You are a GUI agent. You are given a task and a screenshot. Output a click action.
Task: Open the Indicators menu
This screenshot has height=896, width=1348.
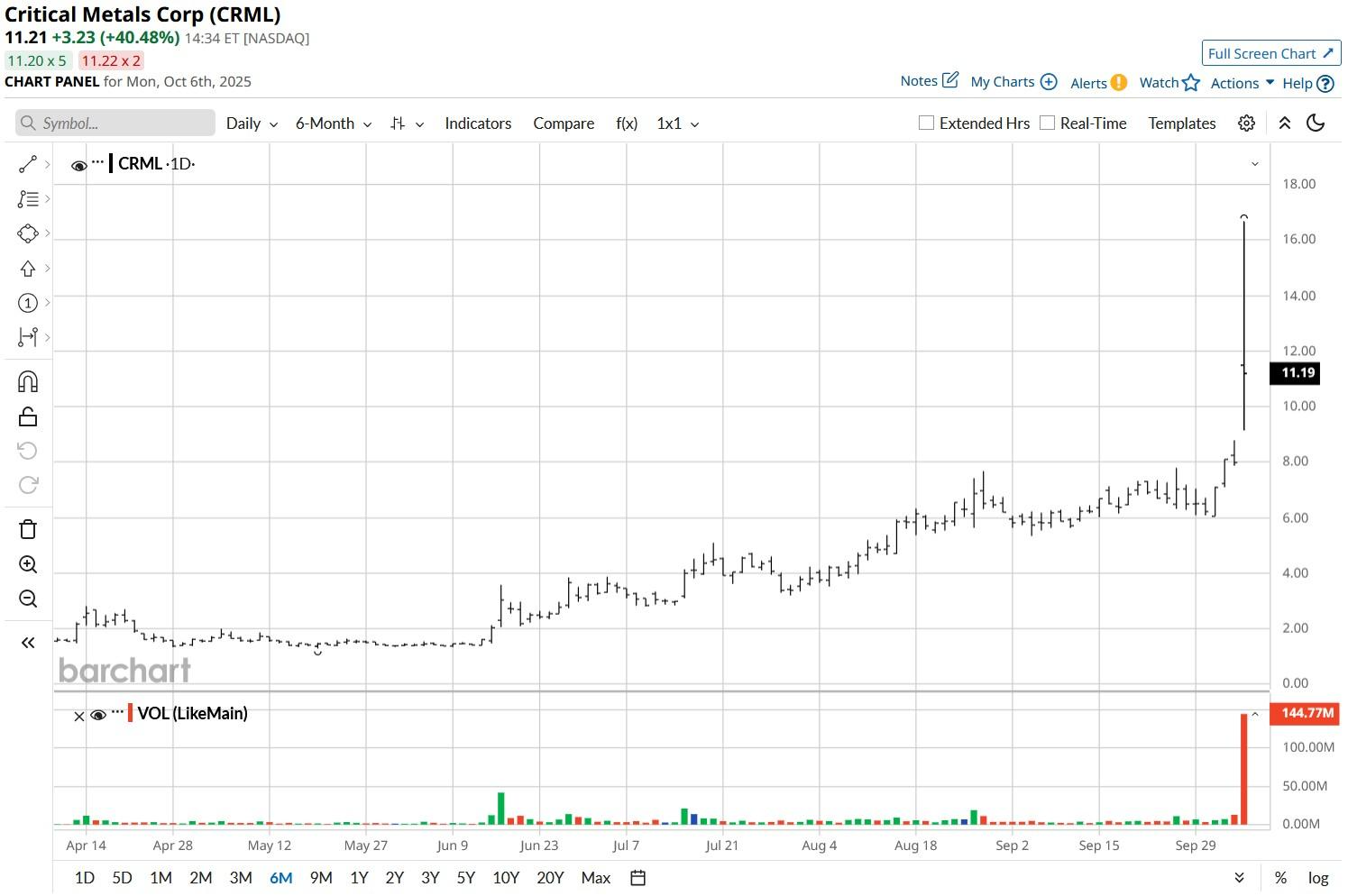coord(478,123)
